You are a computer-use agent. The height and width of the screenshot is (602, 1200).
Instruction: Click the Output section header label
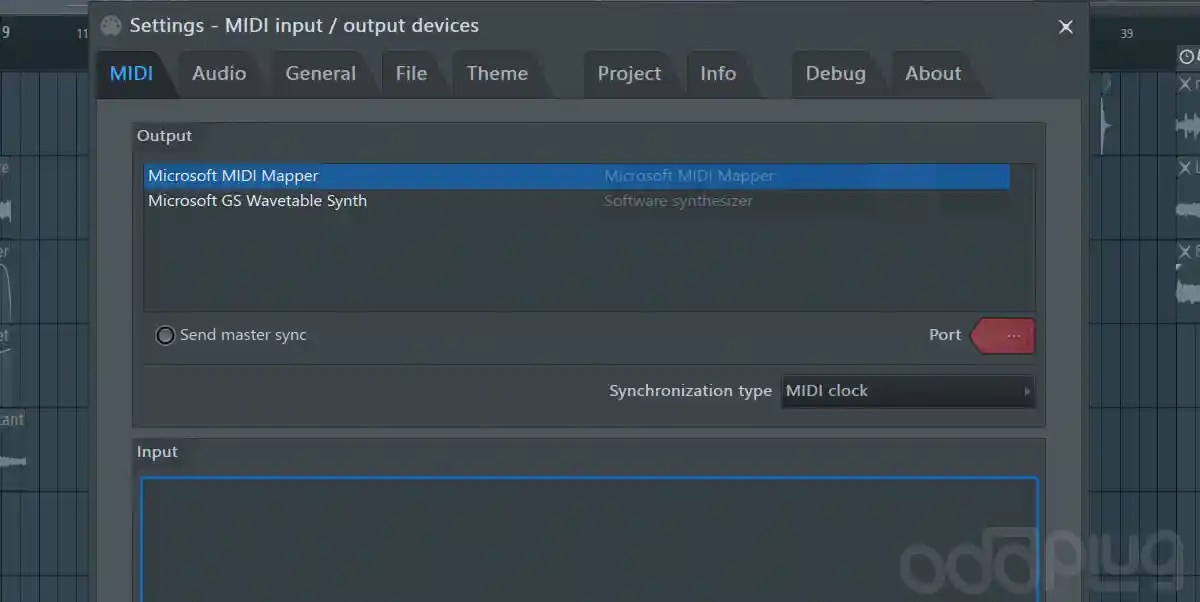(x=164, y=135)
